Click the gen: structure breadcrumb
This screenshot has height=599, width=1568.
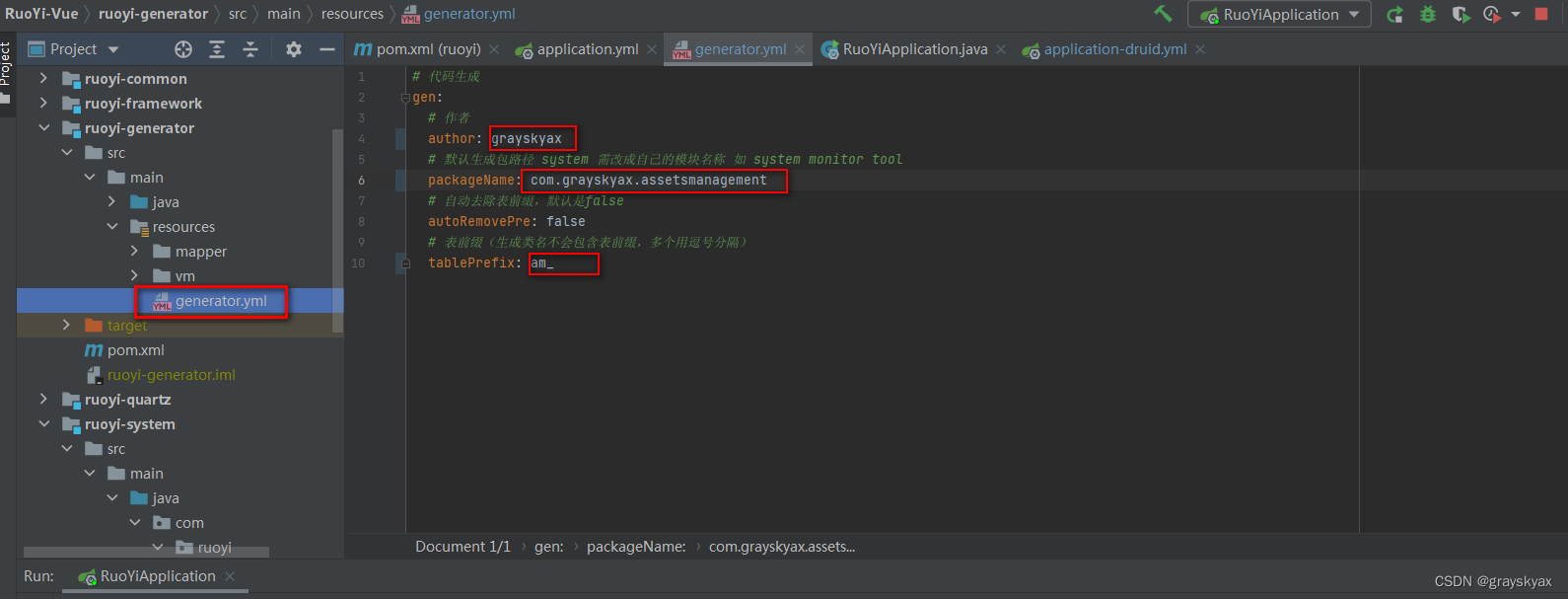(549, 547)
